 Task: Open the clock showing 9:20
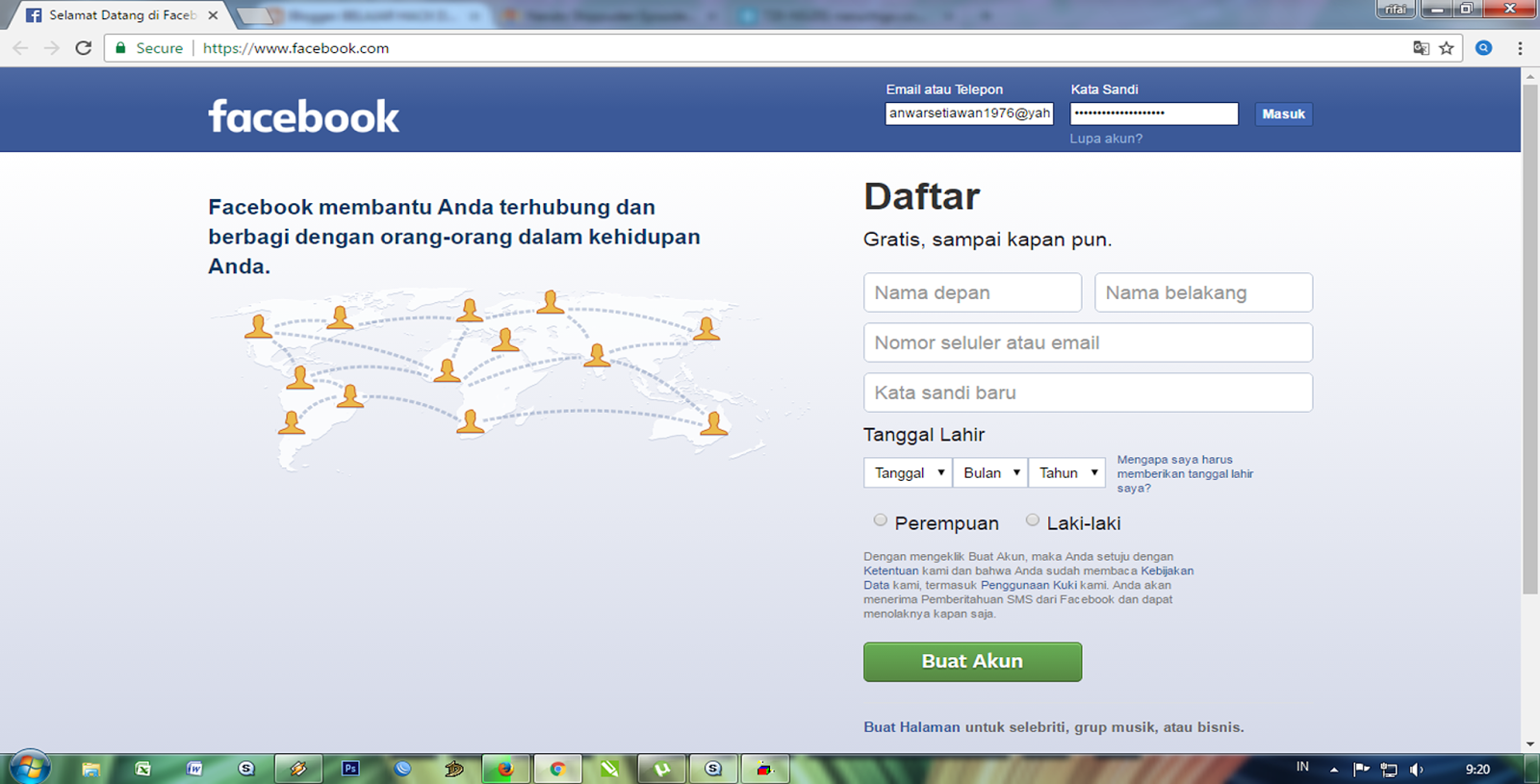1477,770
